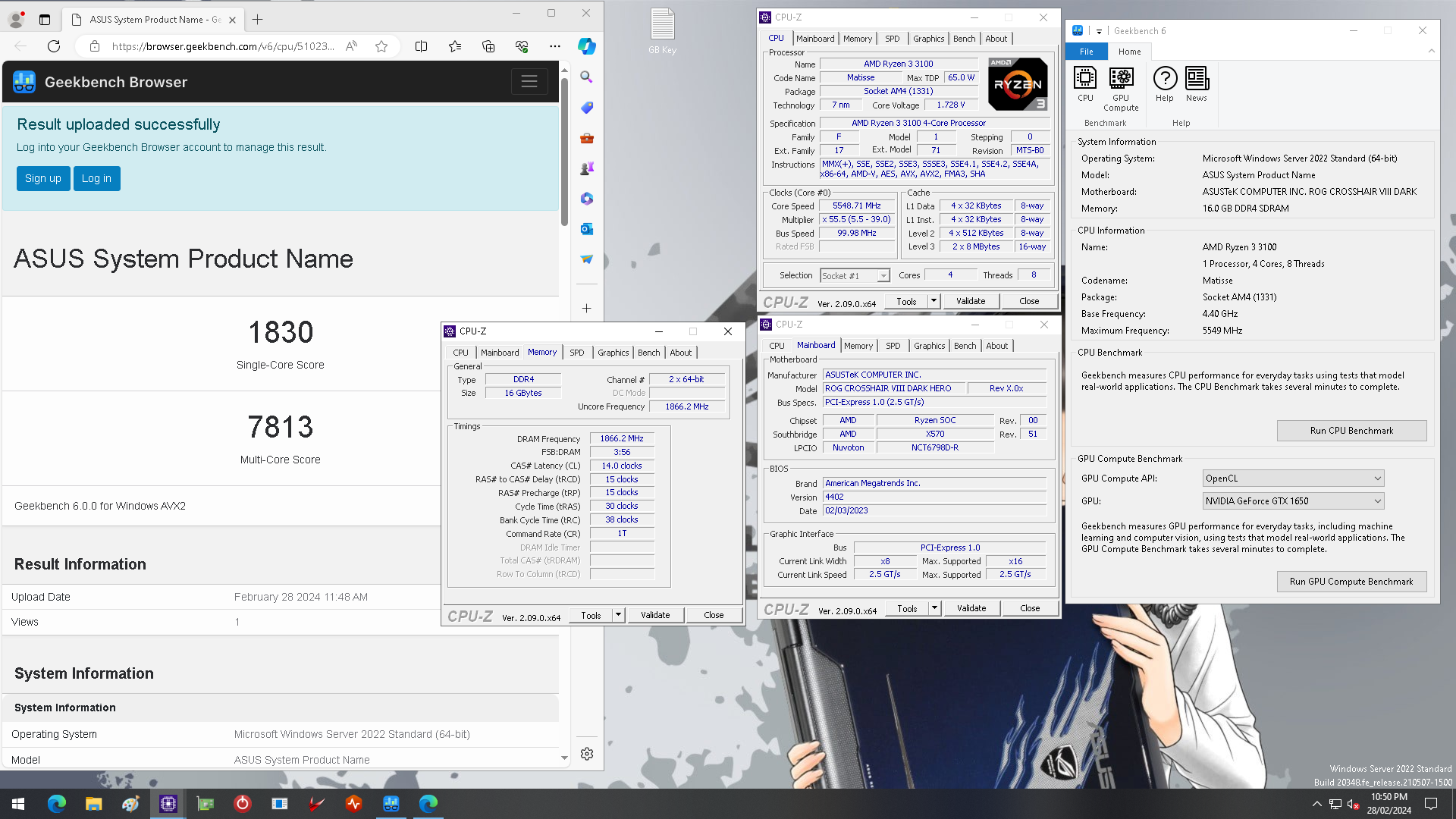
Task: Expand Tools dropdown arrow in CPU-Z Mainboard window
Action: 934,608
